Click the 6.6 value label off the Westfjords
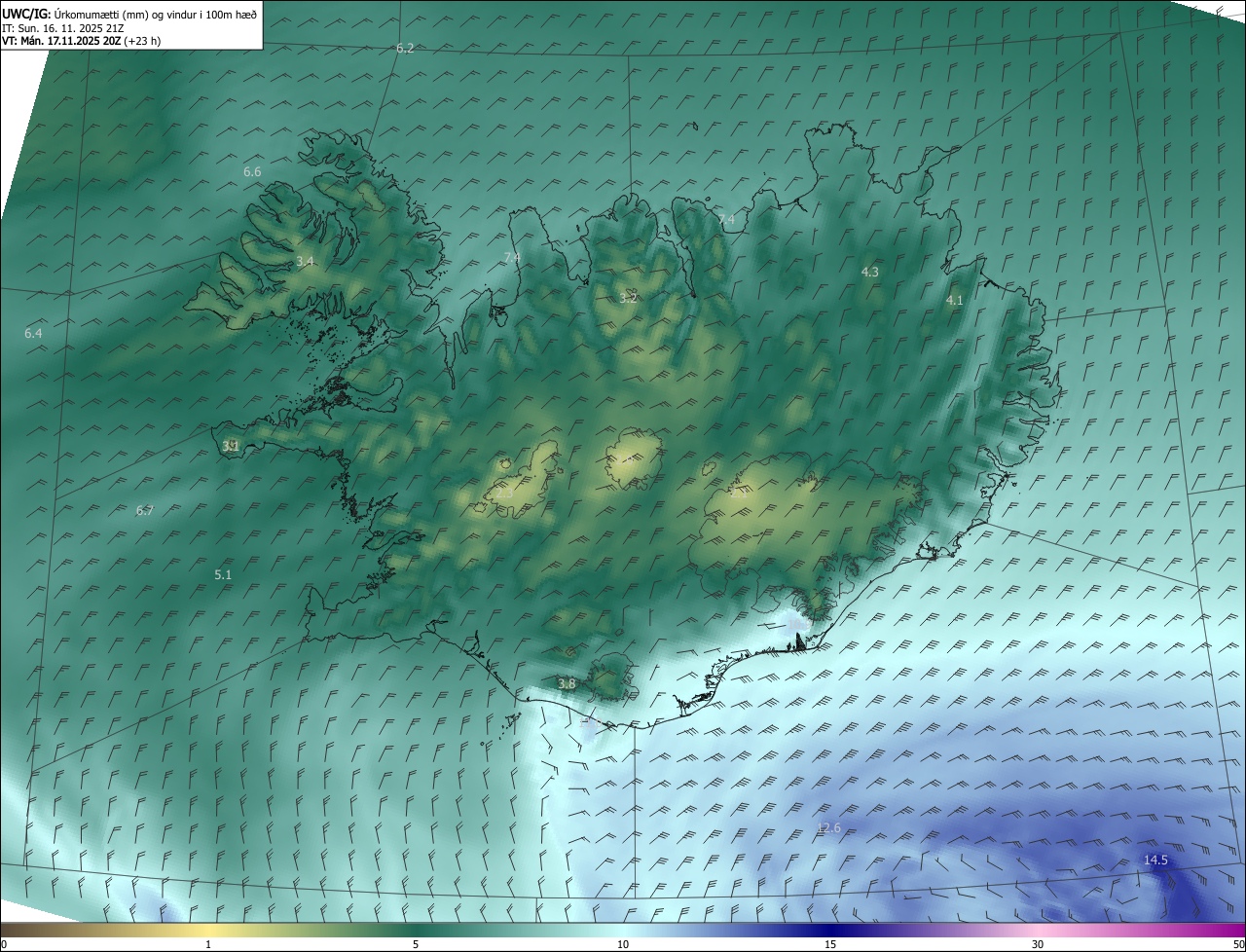This screenshot has height=952, width=1246. click(x=252, y=171)
